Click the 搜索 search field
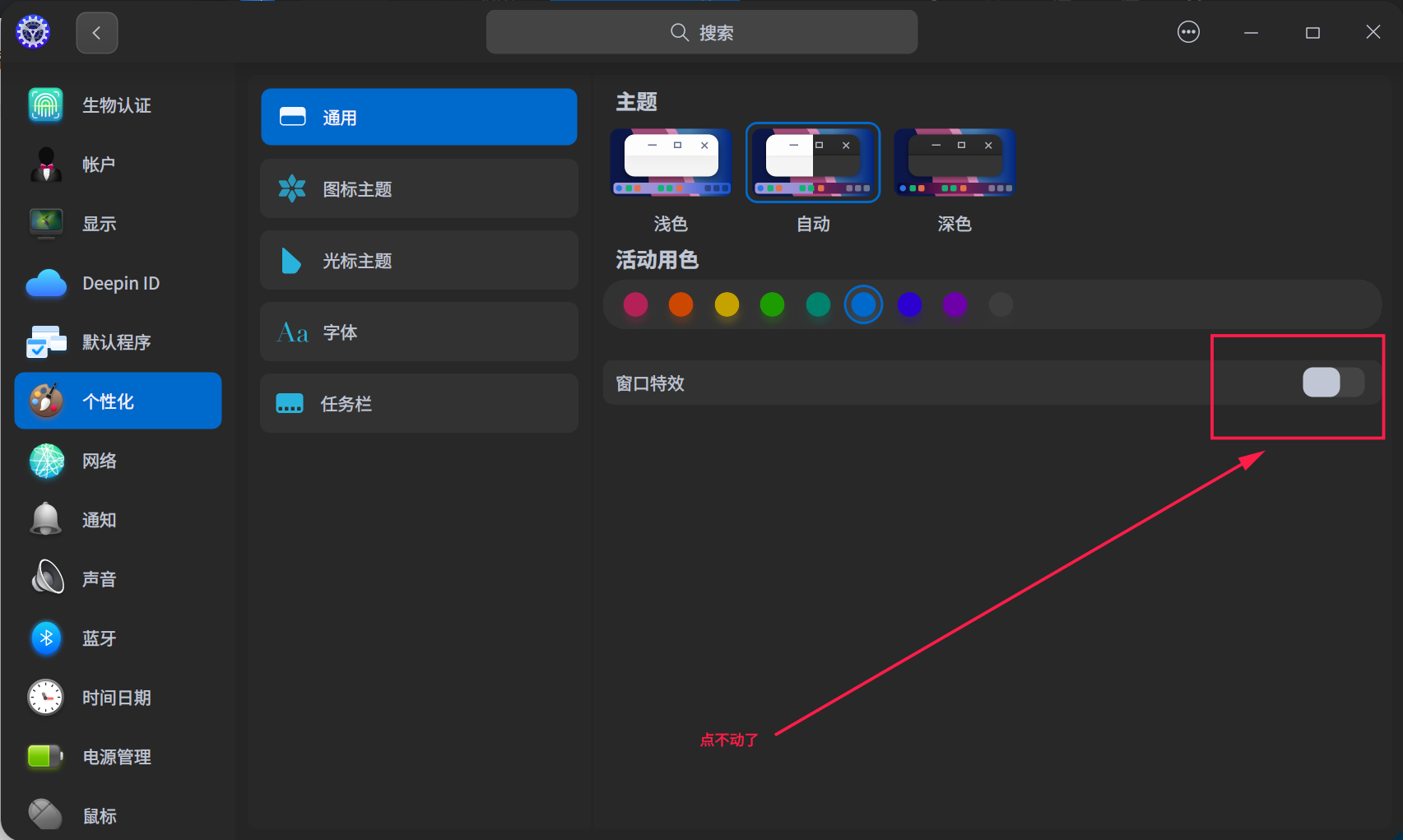Screen dimensions: 1403x840 [702, 32]
